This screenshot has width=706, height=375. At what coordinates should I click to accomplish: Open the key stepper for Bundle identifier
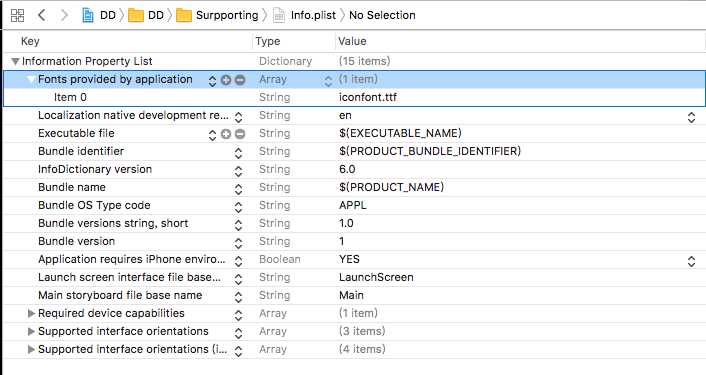coord(238,153)
